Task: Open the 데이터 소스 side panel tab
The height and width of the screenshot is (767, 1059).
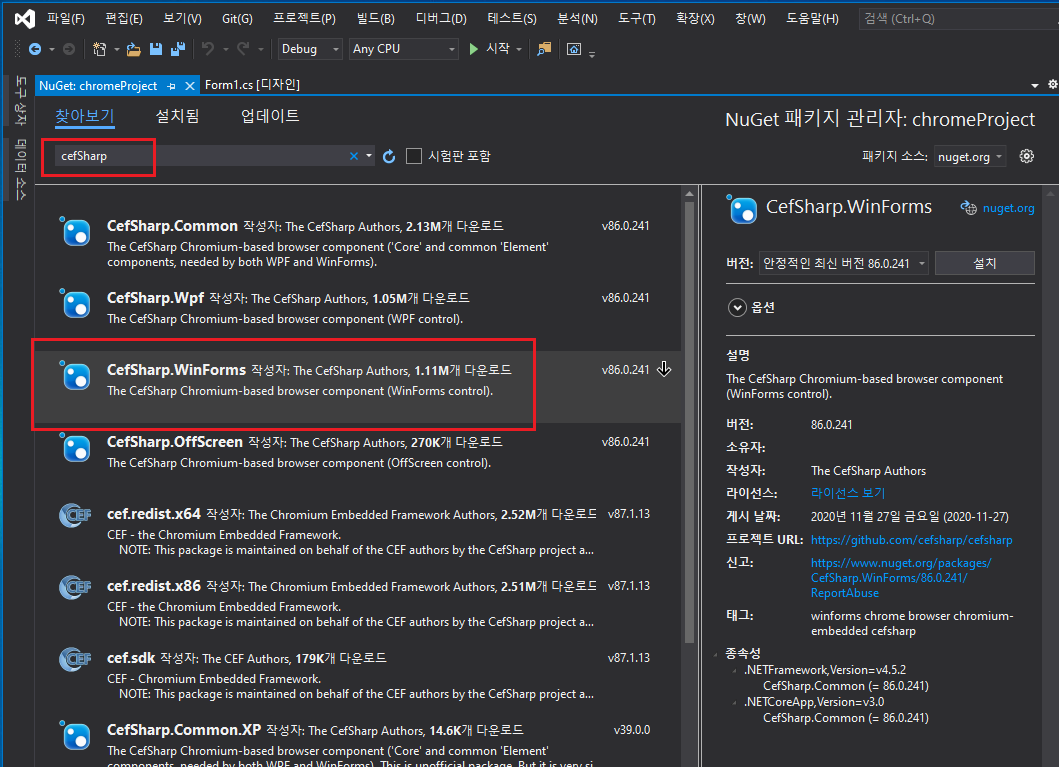Action: [21, 169]
